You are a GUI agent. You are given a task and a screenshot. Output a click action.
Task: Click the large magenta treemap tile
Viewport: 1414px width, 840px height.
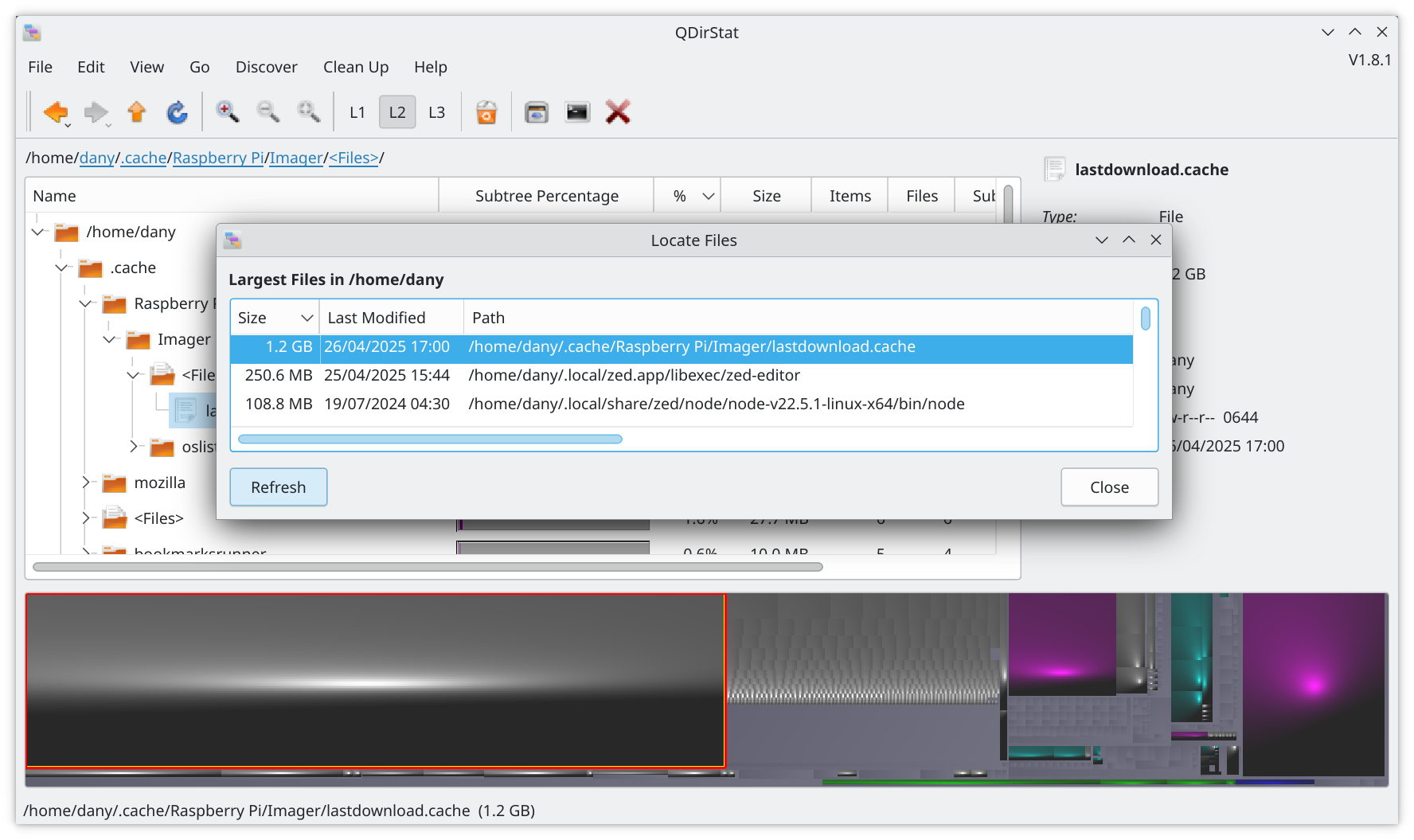[x=1313, y=683]
